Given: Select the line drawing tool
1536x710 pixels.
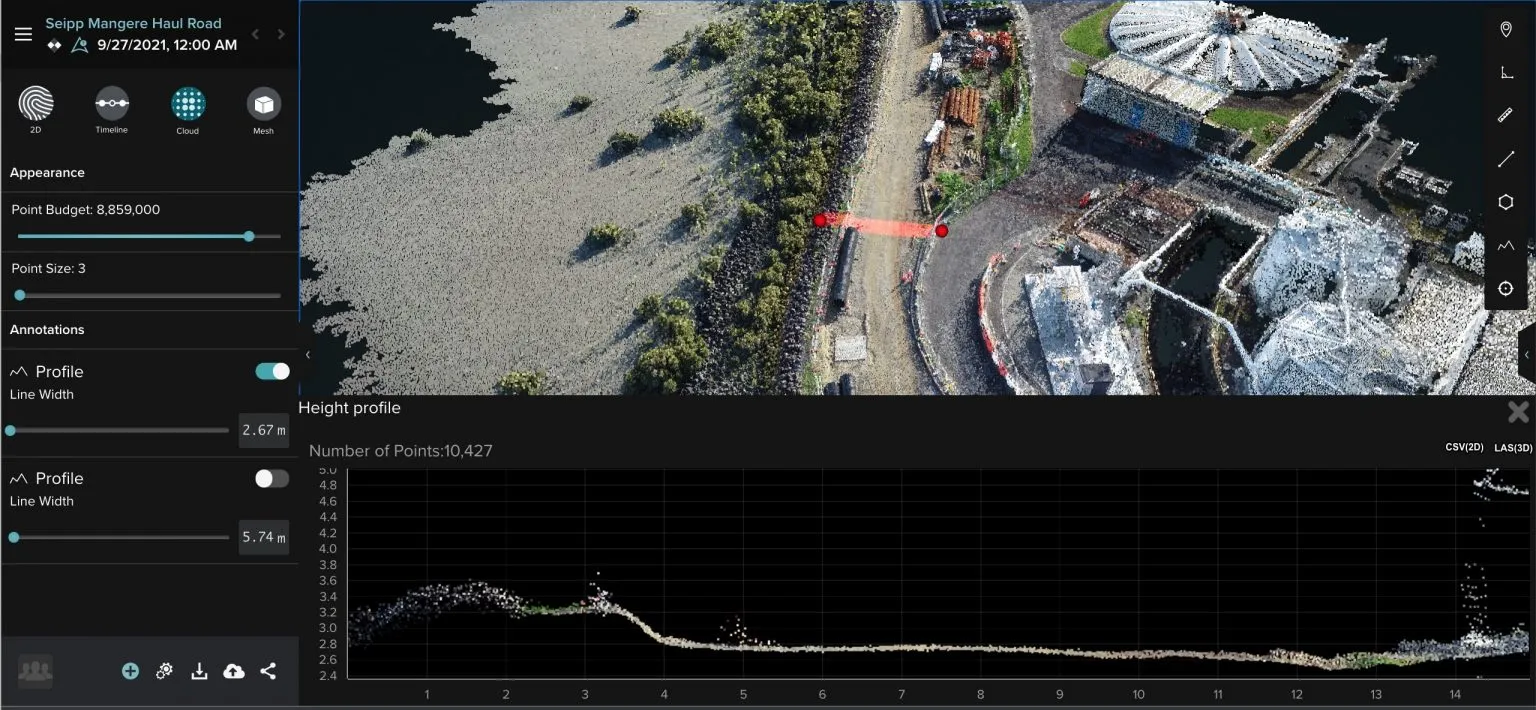Looking at the screenshot, I should (x=1506, y=159).
